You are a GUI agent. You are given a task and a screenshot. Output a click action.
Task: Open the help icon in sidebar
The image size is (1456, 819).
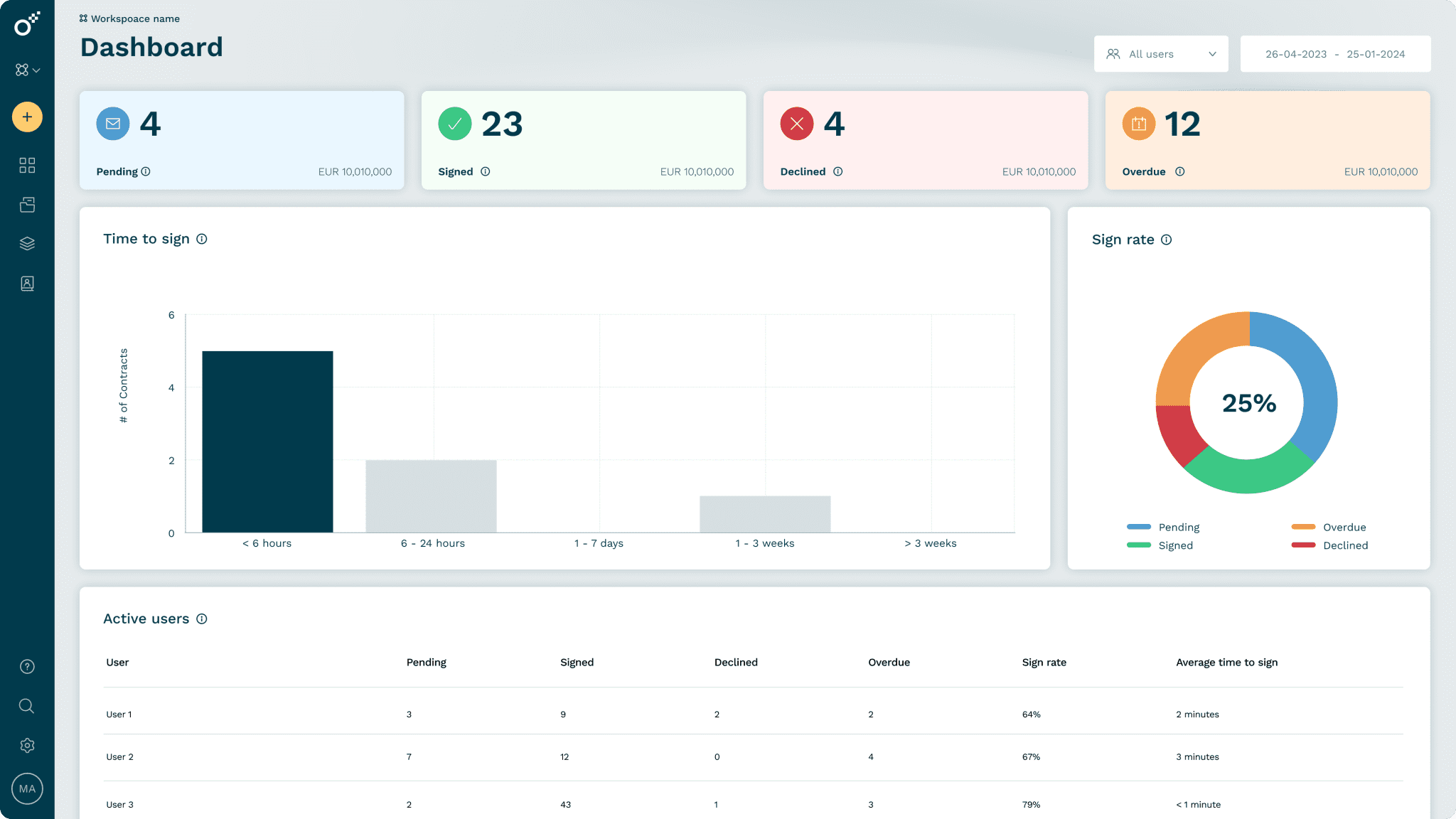(27, 666)
